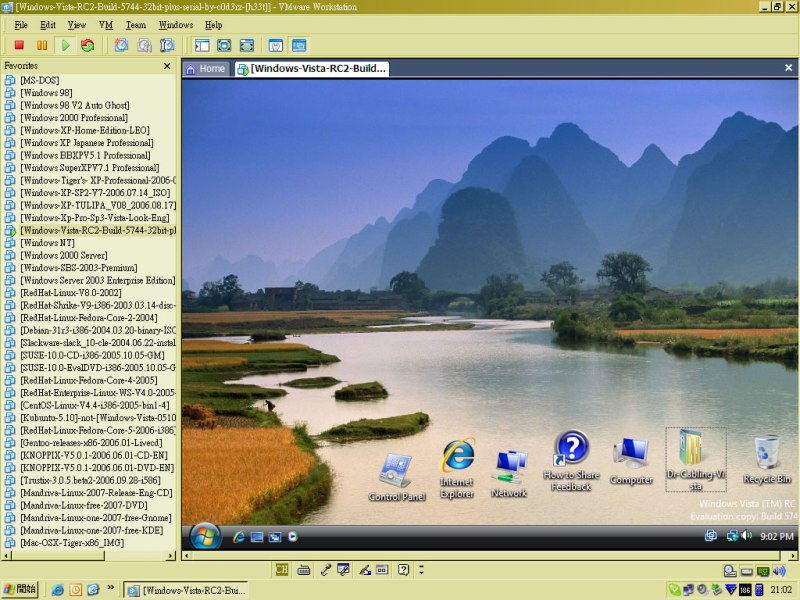Image resolution: width=800 pixels, height=600 pixels.
Task: Select [Windows-SBS-2003-Premium] in Favorites
Action: click(x=79, y=268)
